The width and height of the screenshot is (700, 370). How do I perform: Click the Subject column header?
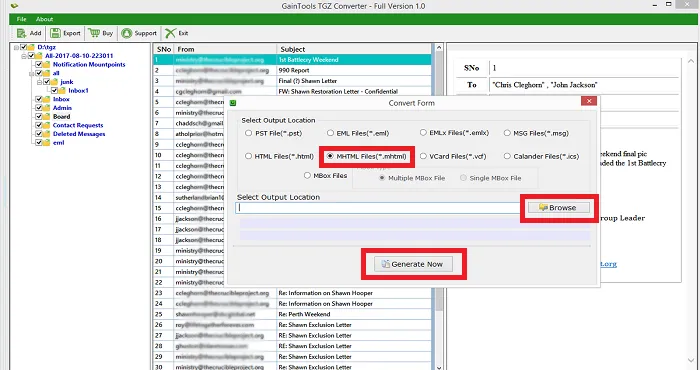[x=354, y=49]
